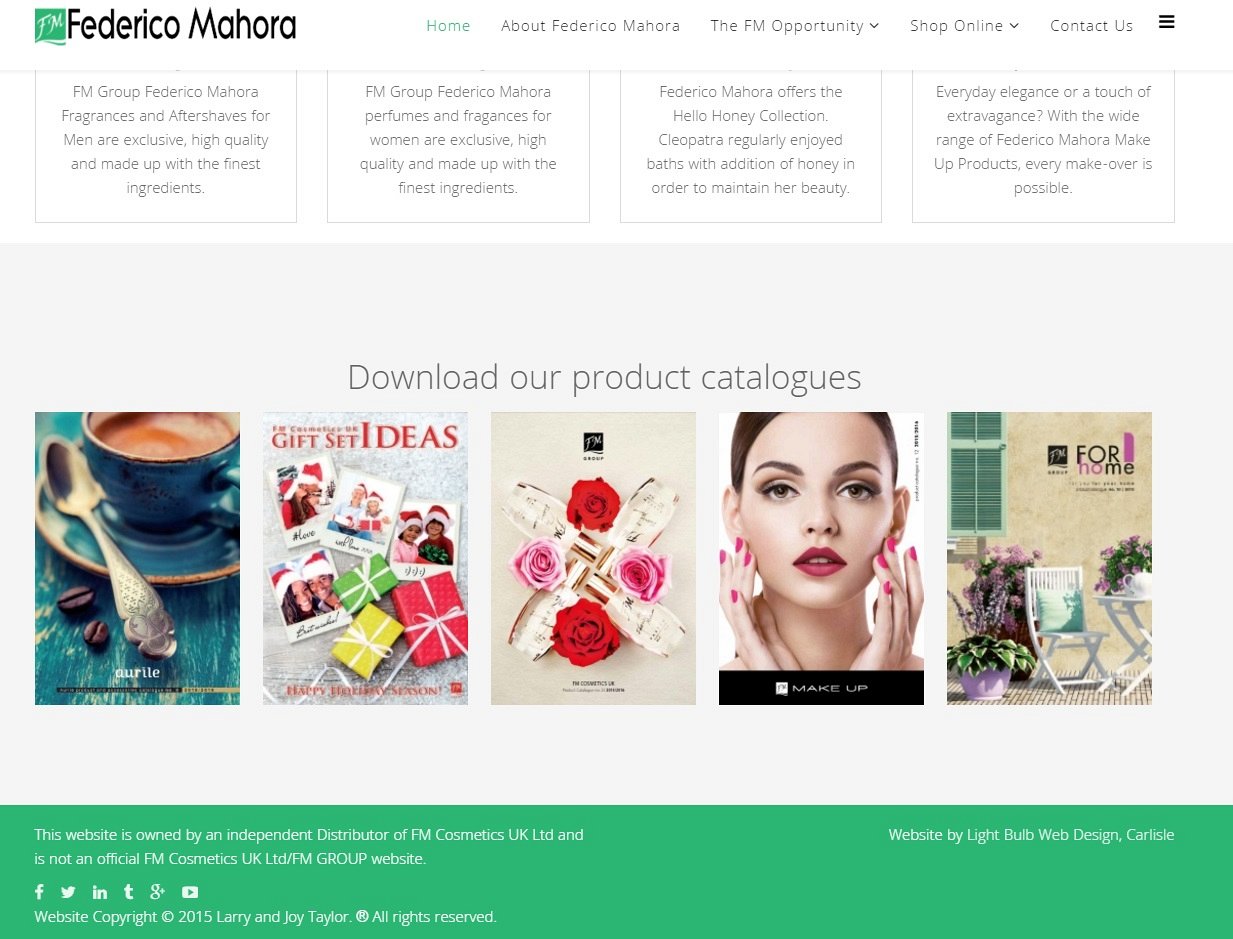Viewport: 1233px width, 939px height.
Task: Open the hamburger menu icon in header
Action: coord(1166,22)
